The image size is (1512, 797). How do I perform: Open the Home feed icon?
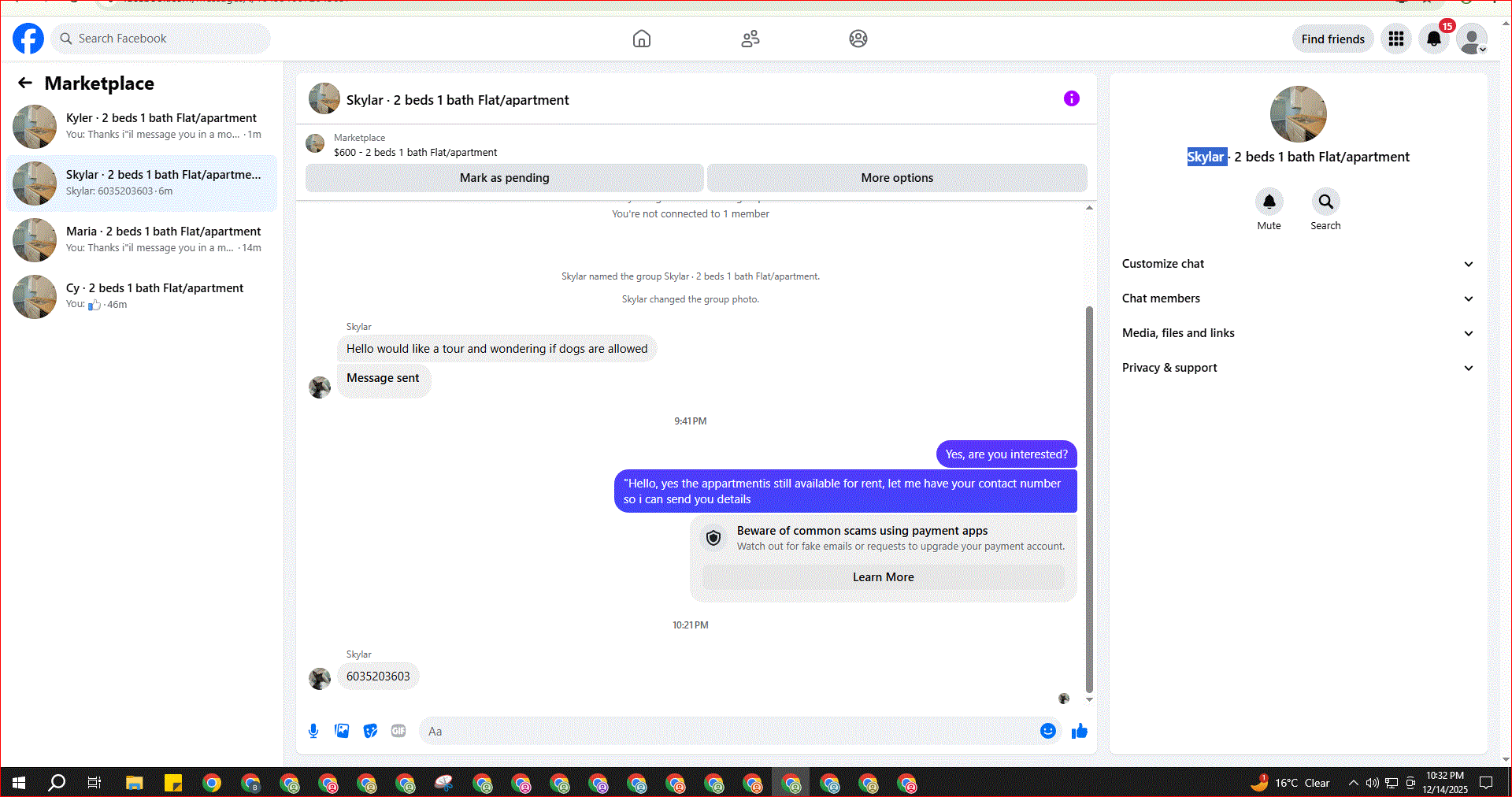click(x=642, y=39)
